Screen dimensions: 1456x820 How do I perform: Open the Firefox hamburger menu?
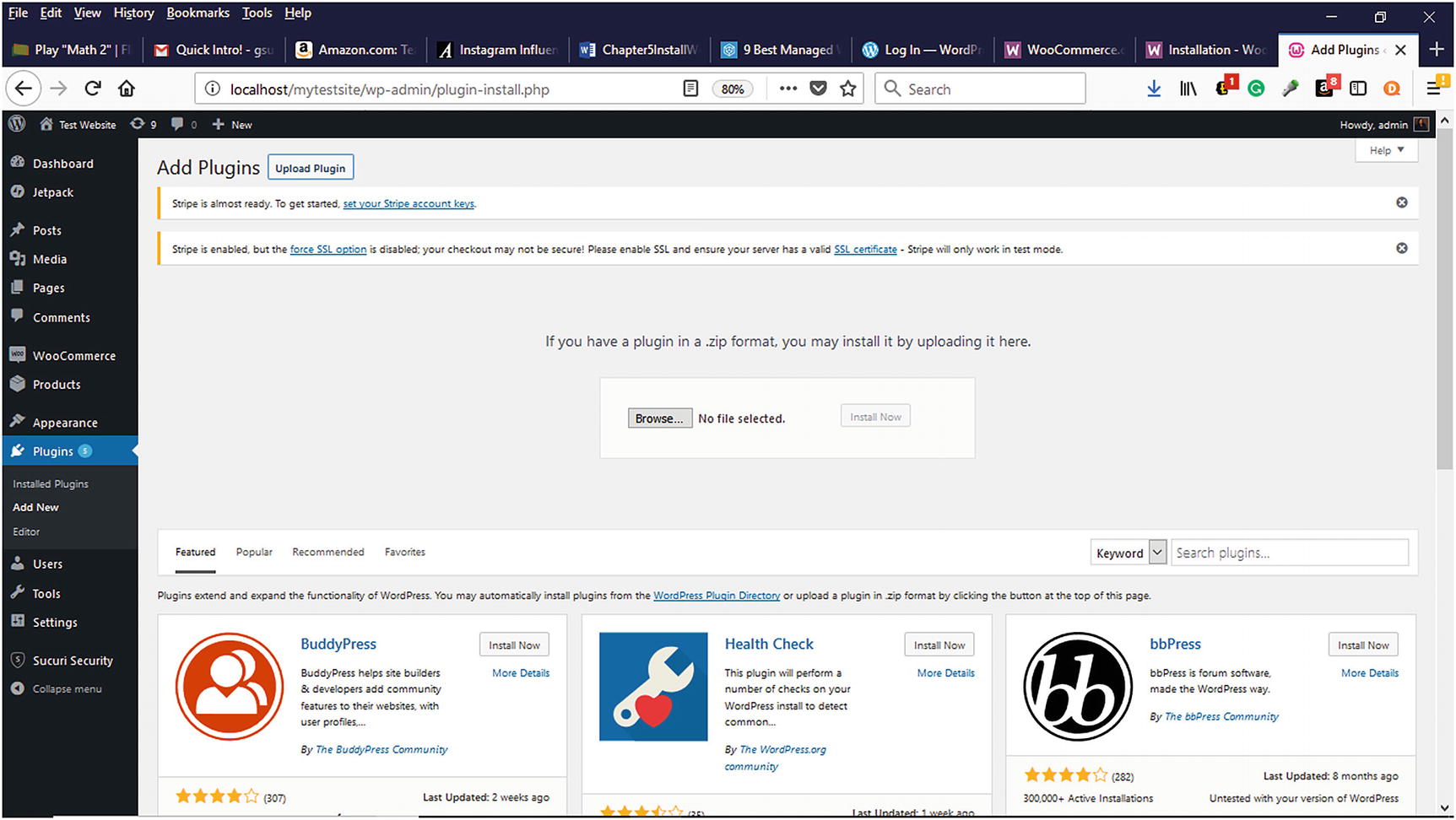click(x=1433, y=89)
